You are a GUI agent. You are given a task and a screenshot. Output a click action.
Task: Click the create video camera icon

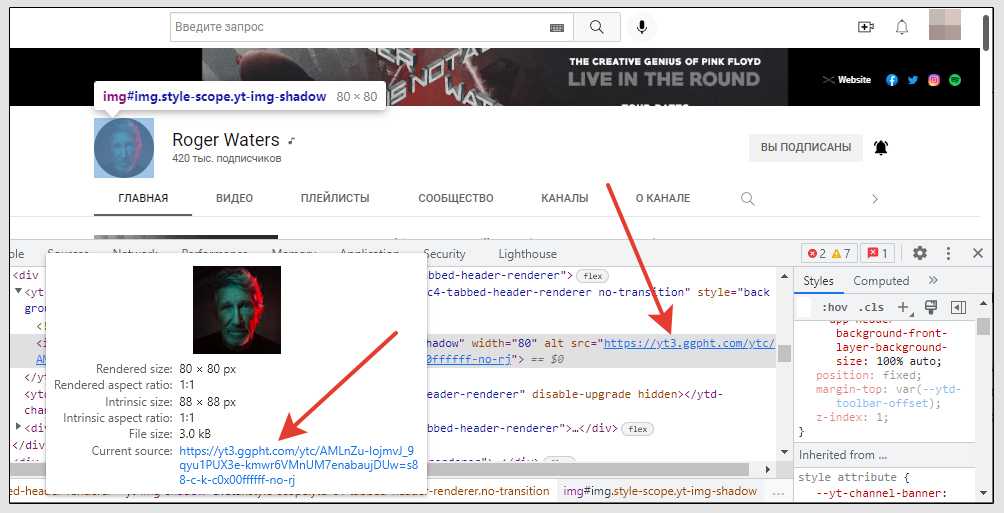point(866,27)
